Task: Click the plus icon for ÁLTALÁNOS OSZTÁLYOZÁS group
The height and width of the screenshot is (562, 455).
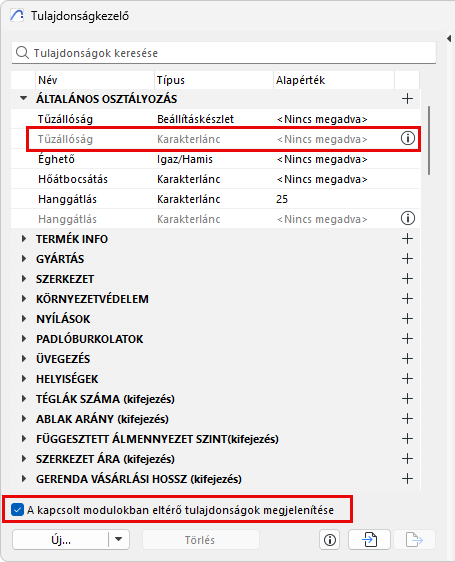Action: 407,99
